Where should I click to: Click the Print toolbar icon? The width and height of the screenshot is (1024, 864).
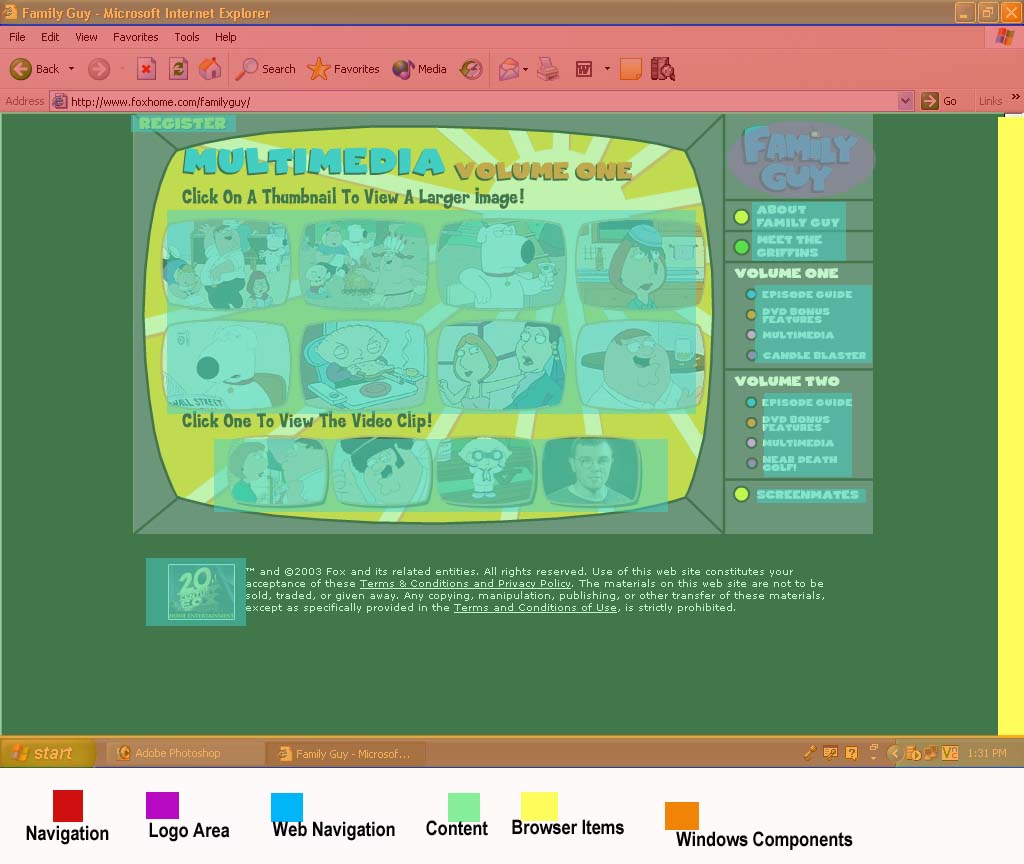[x=548, y=69]
